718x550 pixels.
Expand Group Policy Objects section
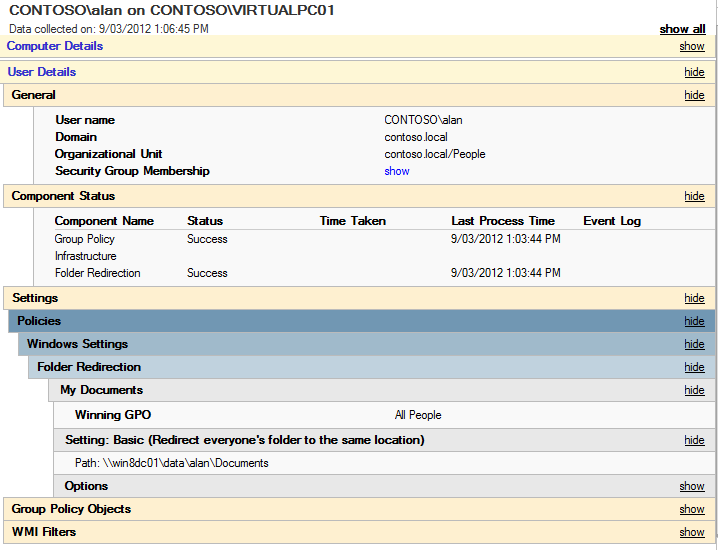(692, 510)
